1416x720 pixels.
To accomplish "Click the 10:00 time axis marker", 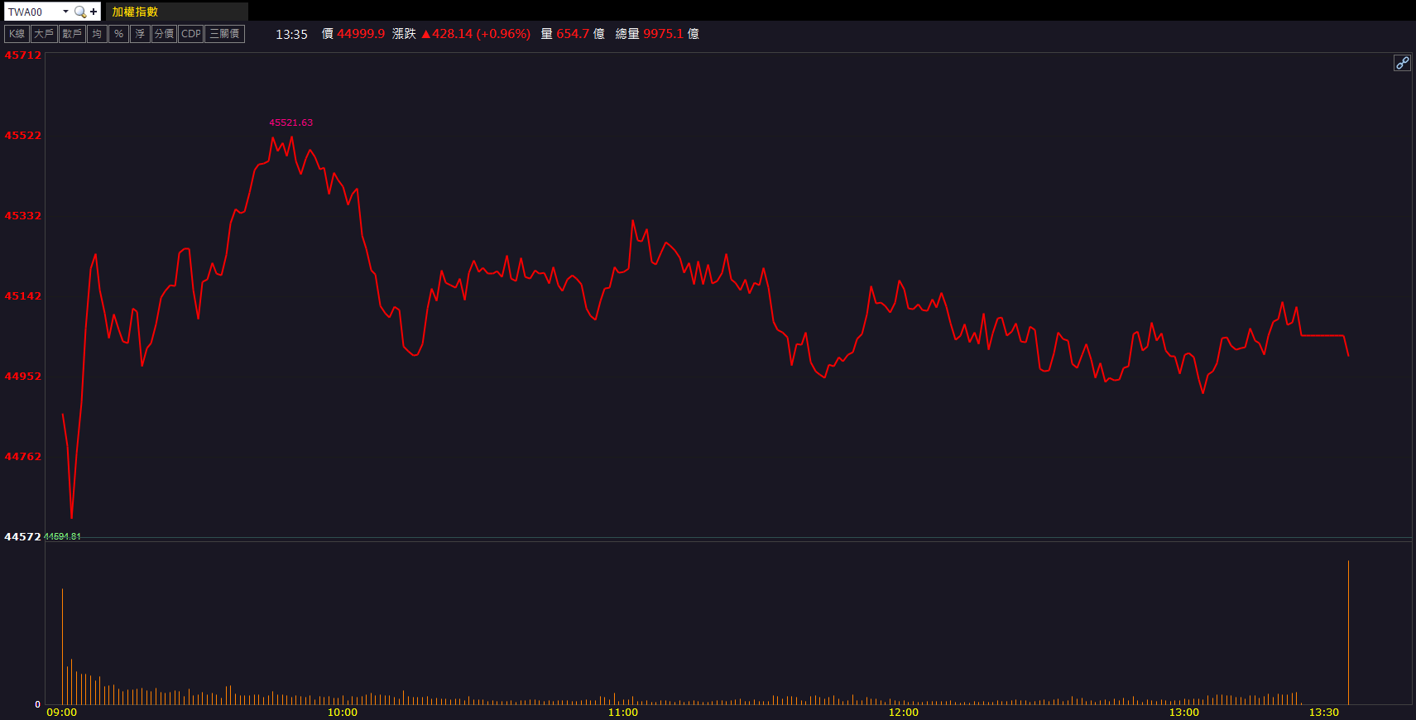I will click(342, 712).
